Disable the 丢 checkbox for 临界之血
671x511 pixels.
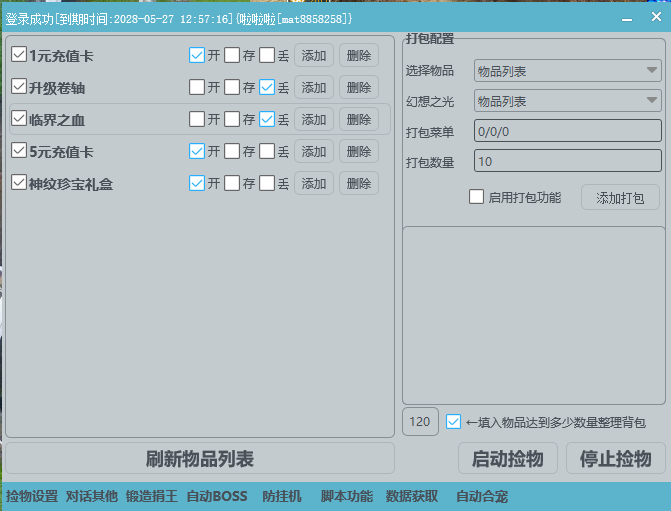[x=267, y=119]
